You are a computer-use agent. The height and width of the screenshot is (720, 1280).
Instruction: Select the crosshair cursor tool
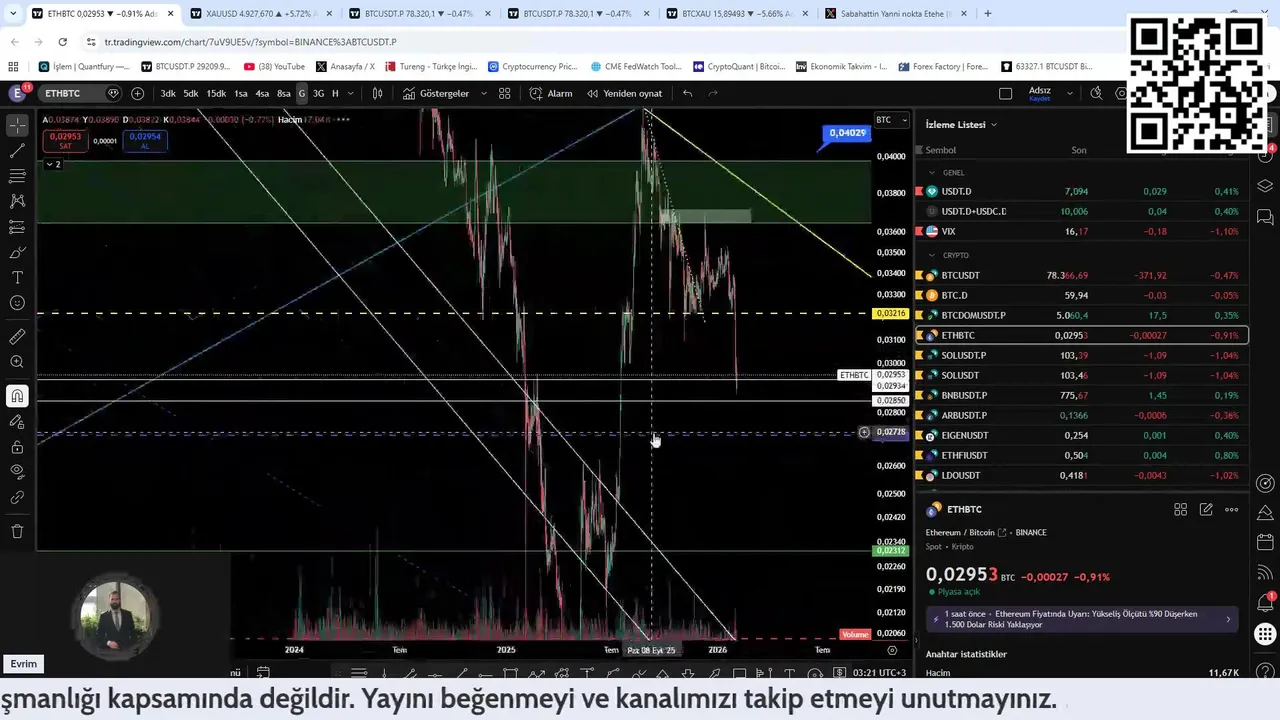coord(17,126)
